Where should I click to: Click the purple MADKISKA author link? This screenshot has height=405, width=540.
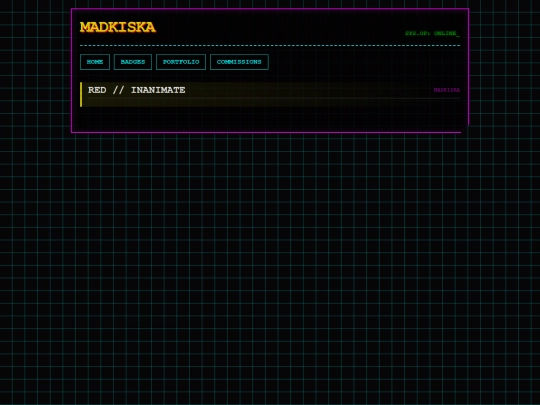pos(446,90)
